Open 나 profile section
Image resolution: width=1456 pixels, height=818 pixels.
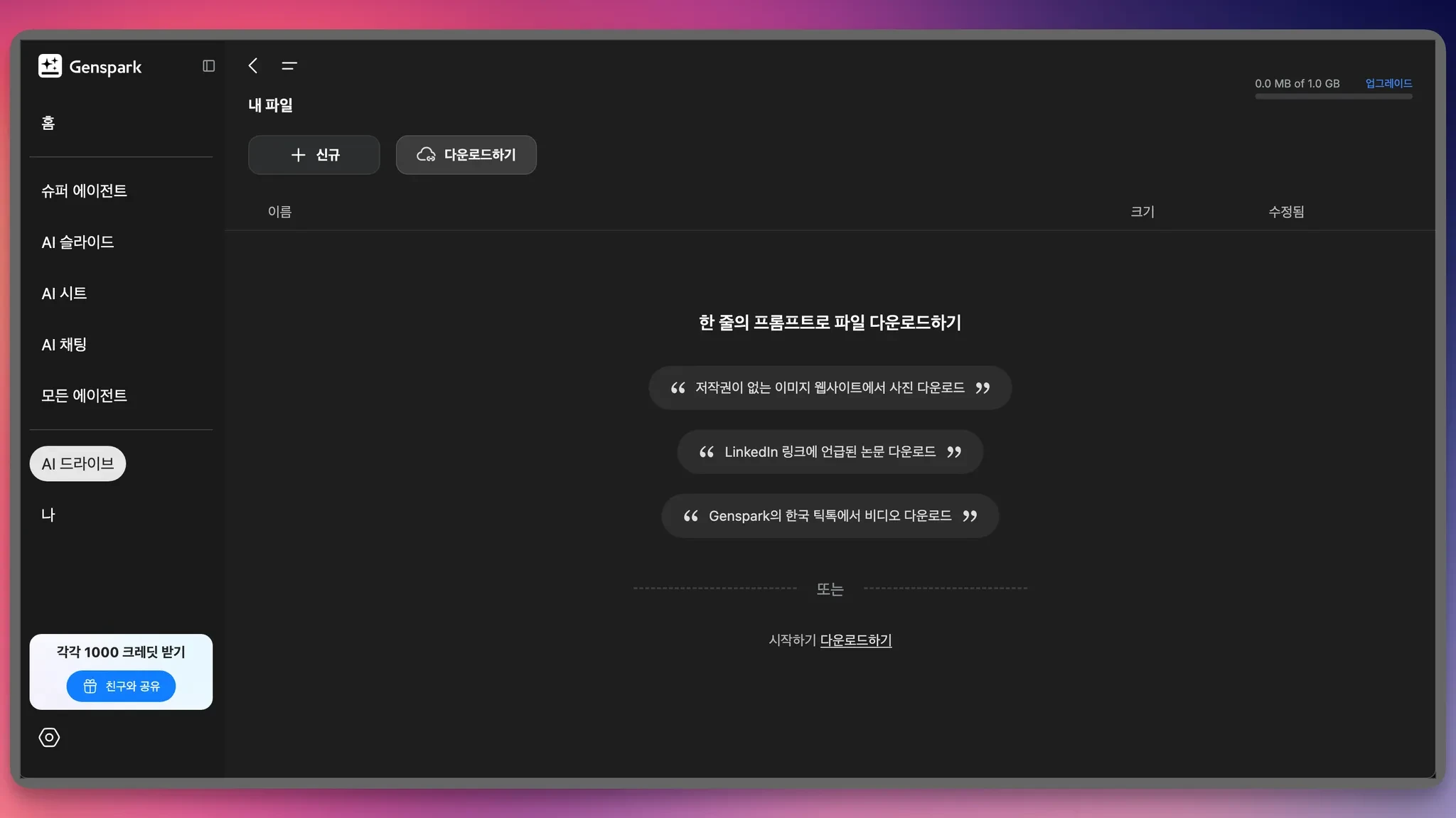click(48, 515)
